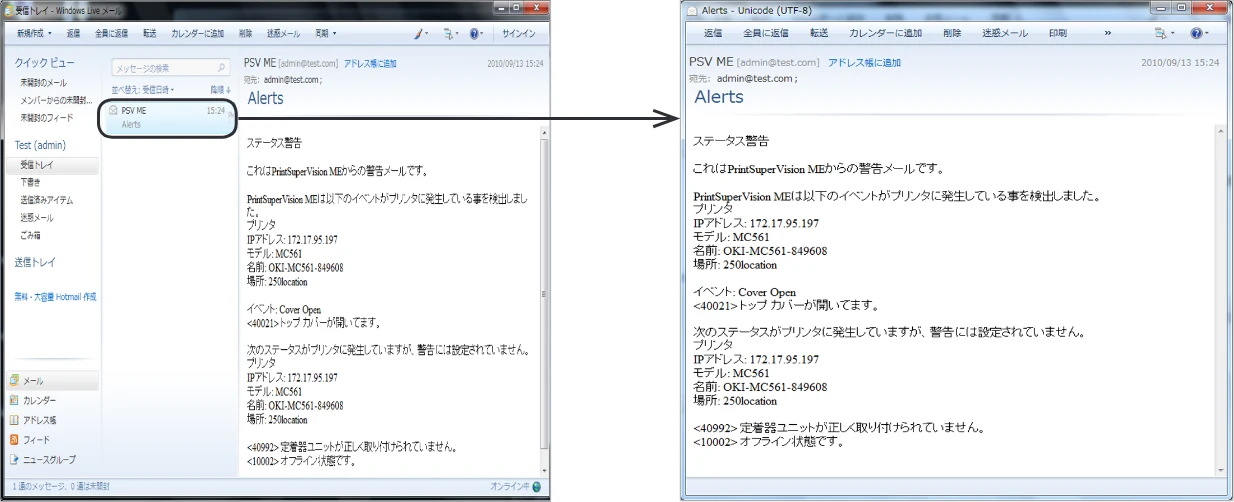Click 印刷 in the Alerts window toolbar
This screenshot has width=1234, height=502.
point(1057,33)
